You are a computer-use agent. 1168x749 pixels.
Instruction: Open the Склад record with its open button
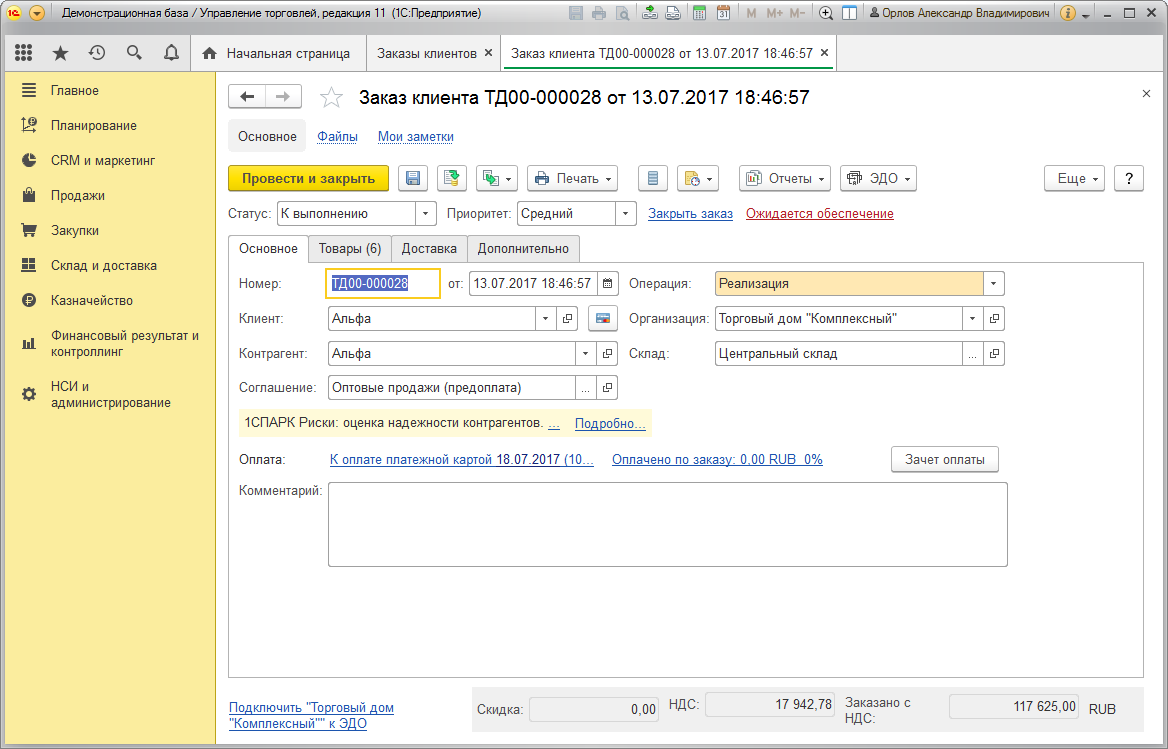994,354
